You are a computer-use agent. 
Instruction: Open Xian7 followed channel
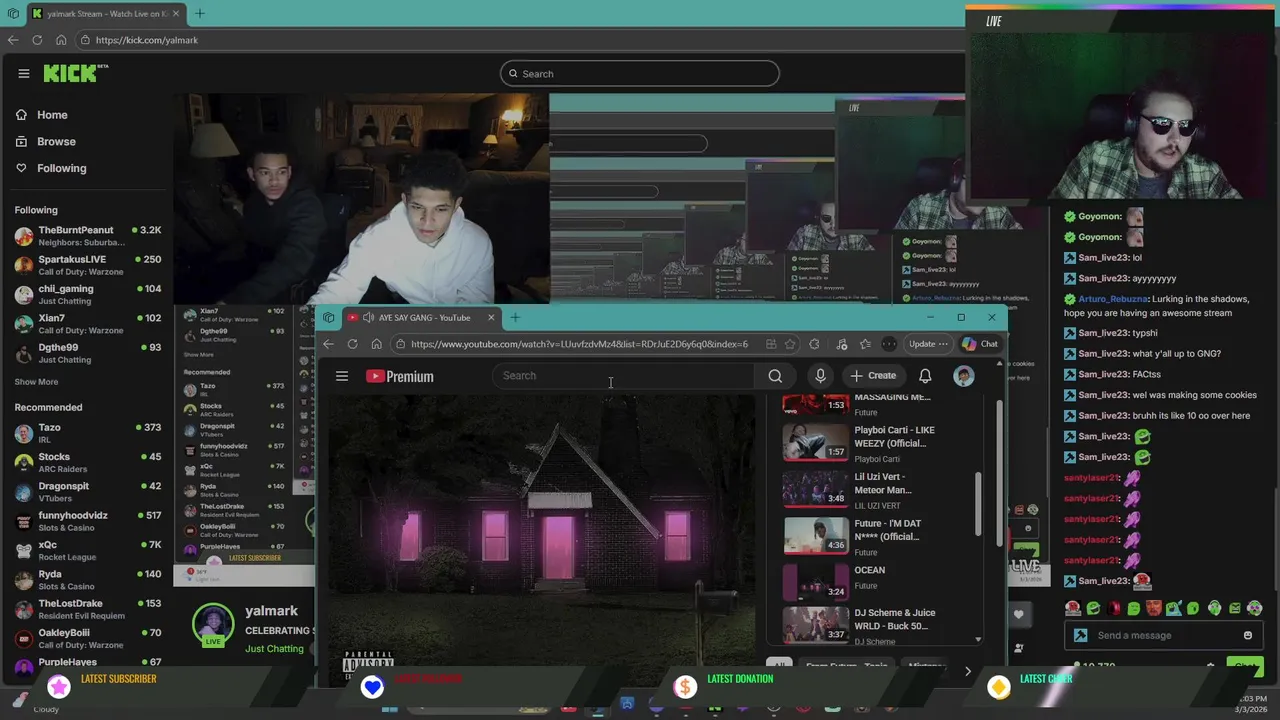tap(87, 324)
